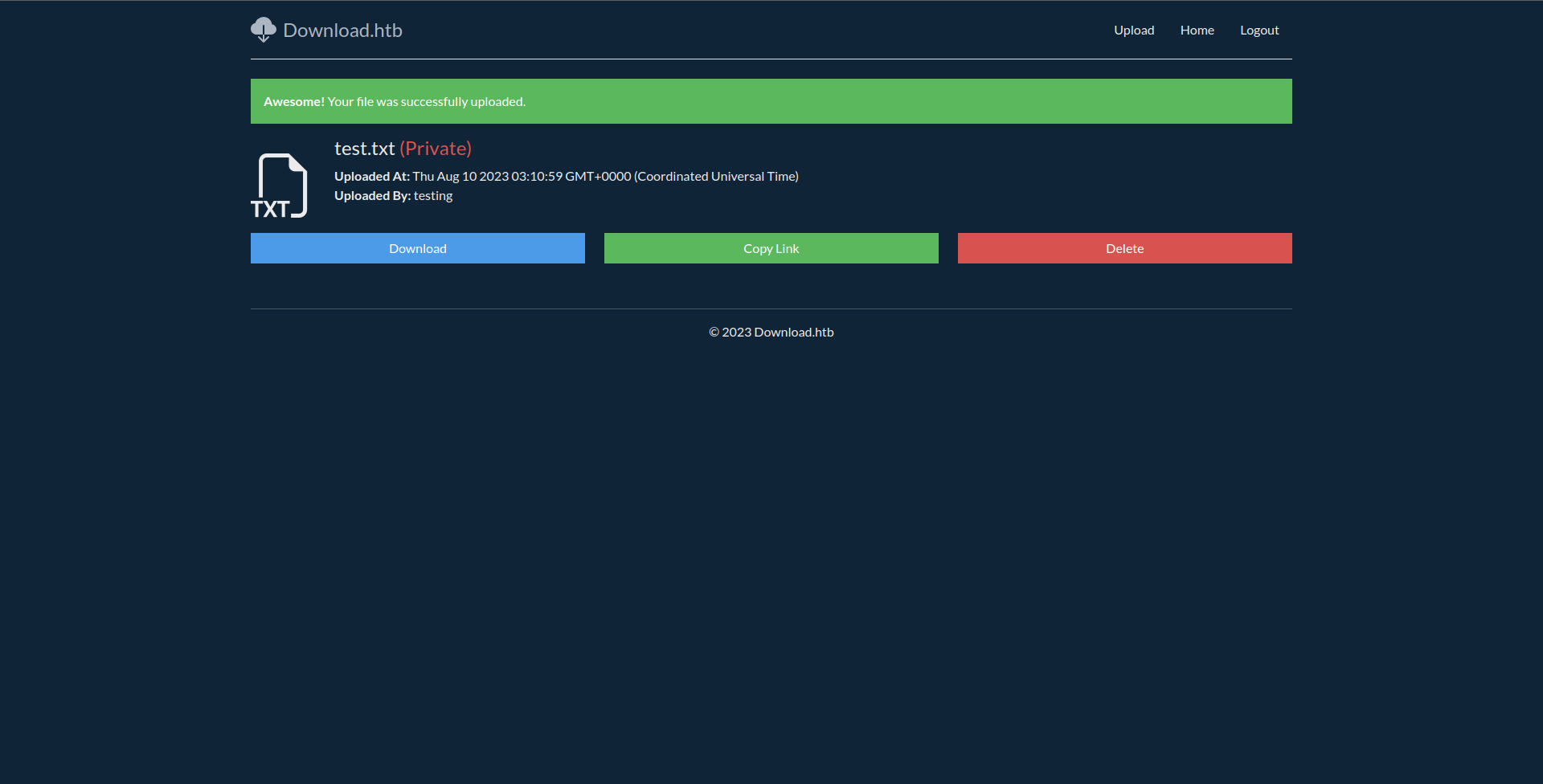Image resolution: width=1543 pixels, height=784 pixels.
Task: Click the green success alert banner
Action: coord(884,101)
